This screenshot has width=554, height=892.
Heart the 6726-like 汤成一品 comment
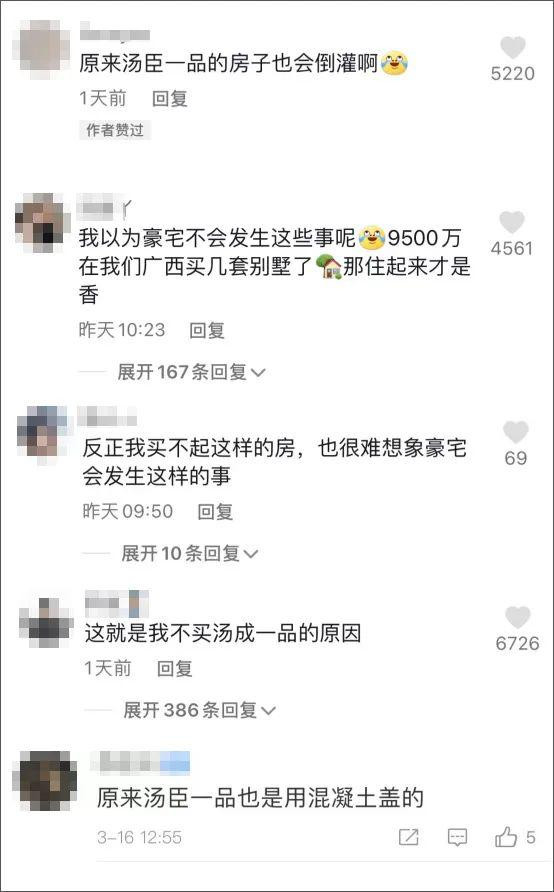517,618
